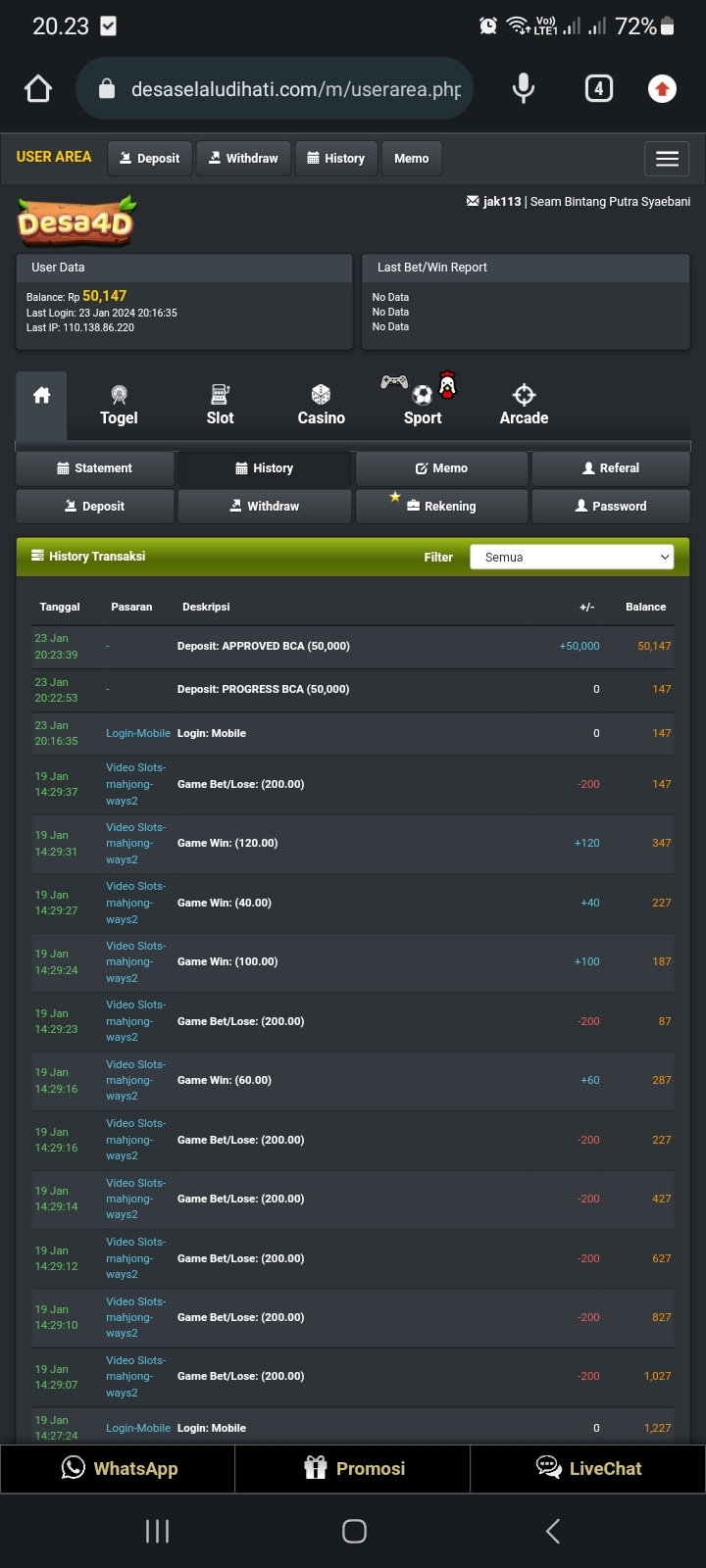Open the Arcade games category
706x1568 pixels.
[524, 405]
